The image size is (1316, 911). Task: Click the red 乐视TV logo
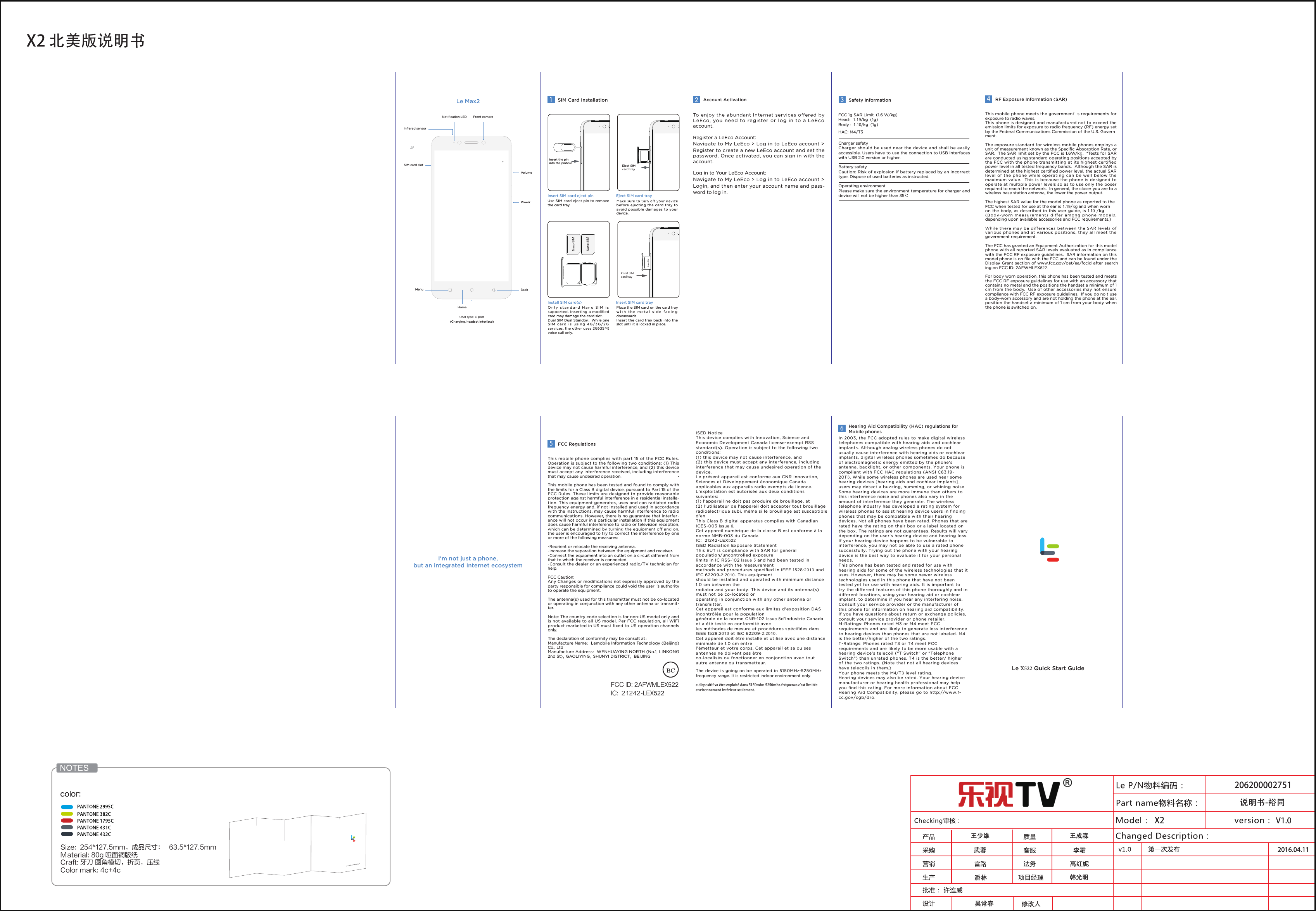[x=1009, y=795]
